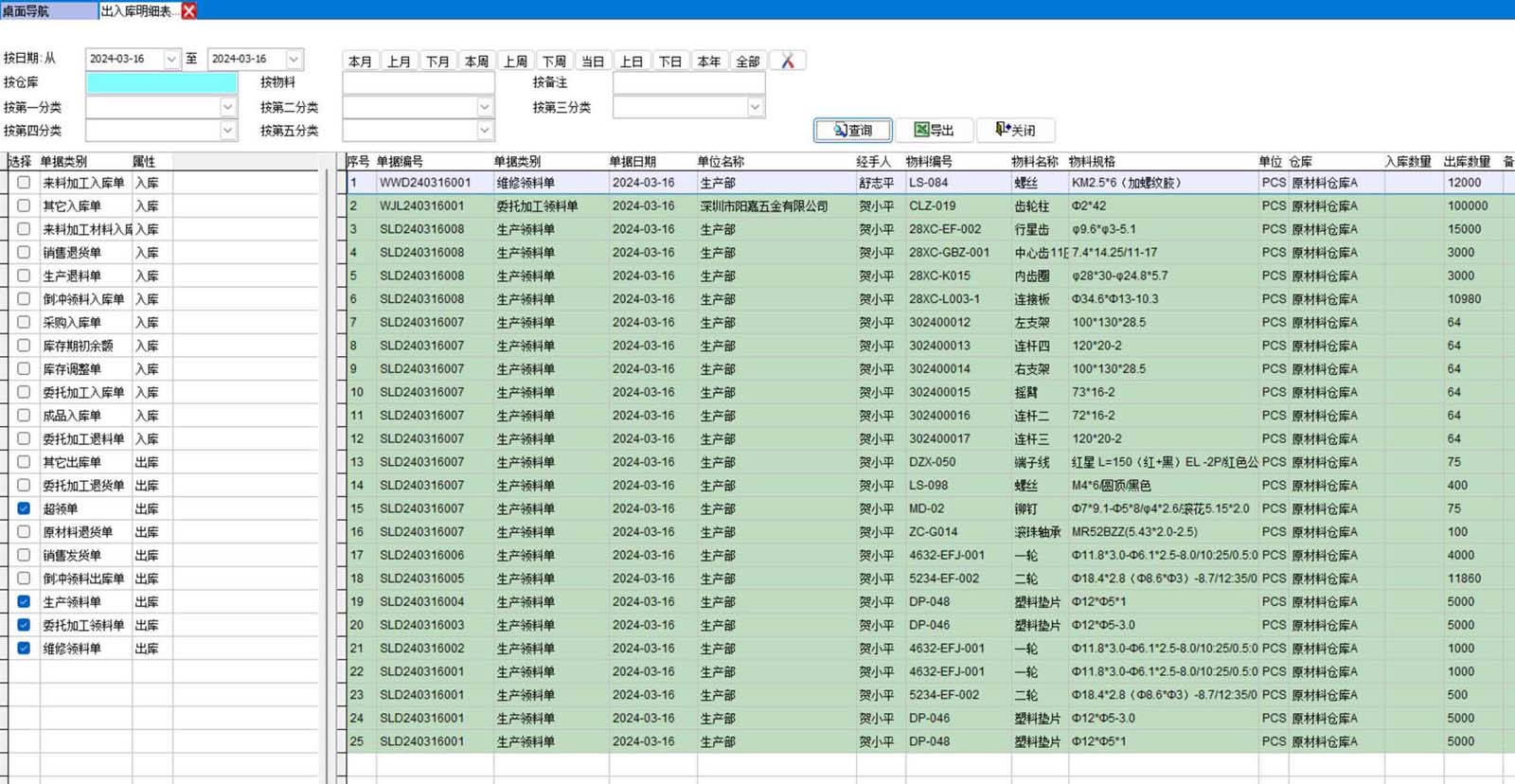This screenshot has height=784, width=1515.
Task: Click the 本月 quick date button
Action: (360, 61)
